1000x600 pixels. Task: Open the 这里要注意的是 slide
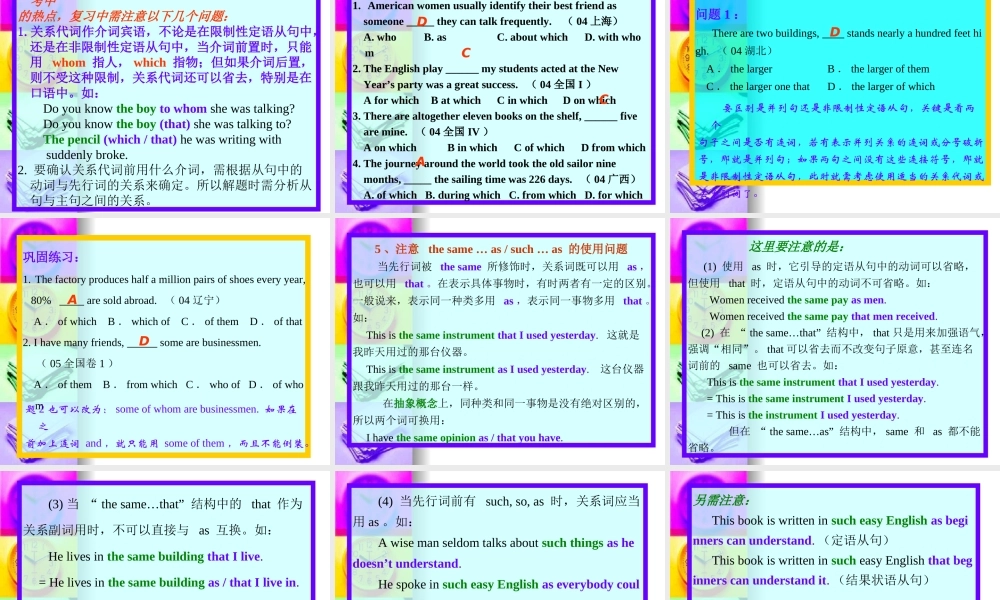point(835,341)
